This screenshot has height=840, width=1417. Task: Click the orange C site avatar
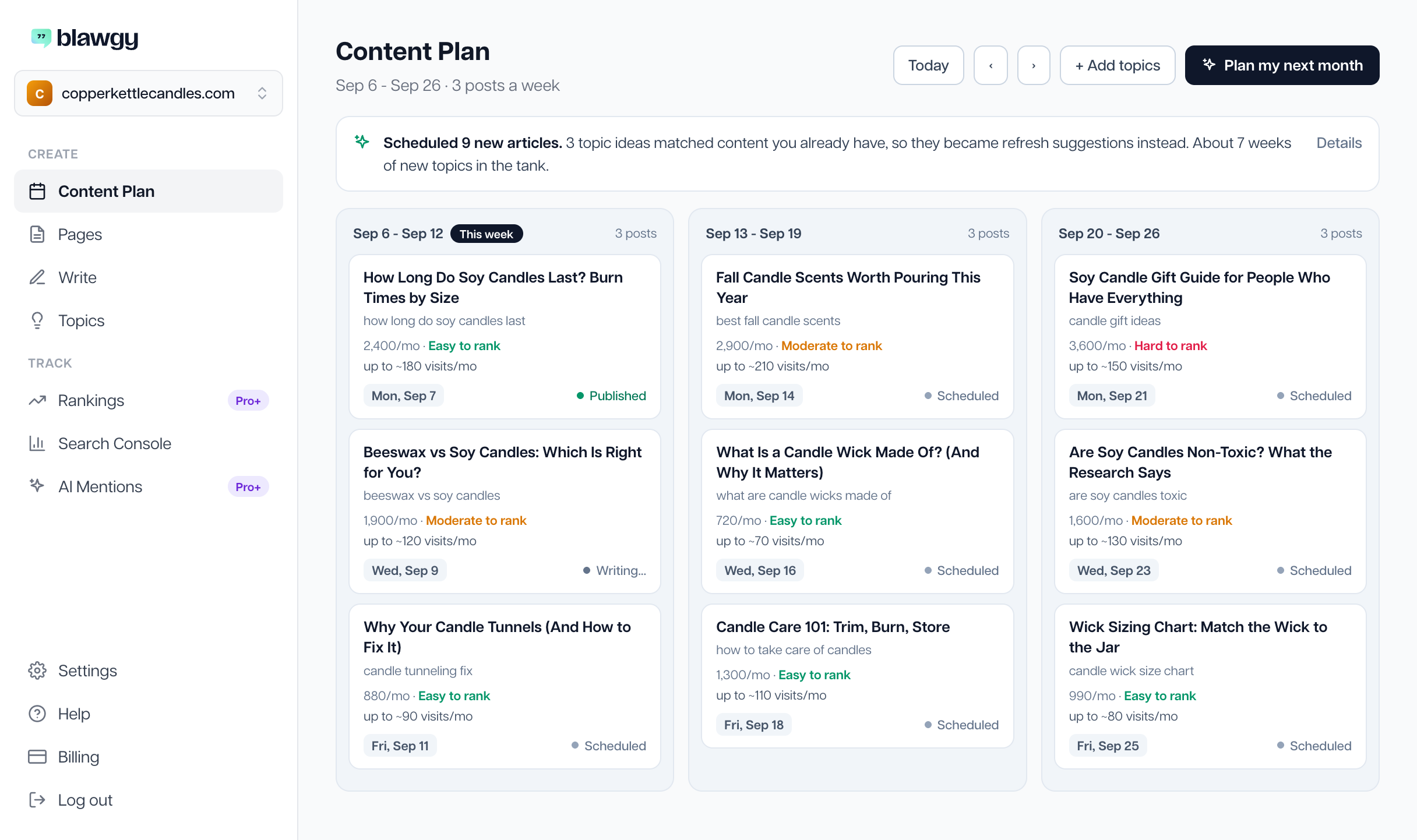click(40, 93)
